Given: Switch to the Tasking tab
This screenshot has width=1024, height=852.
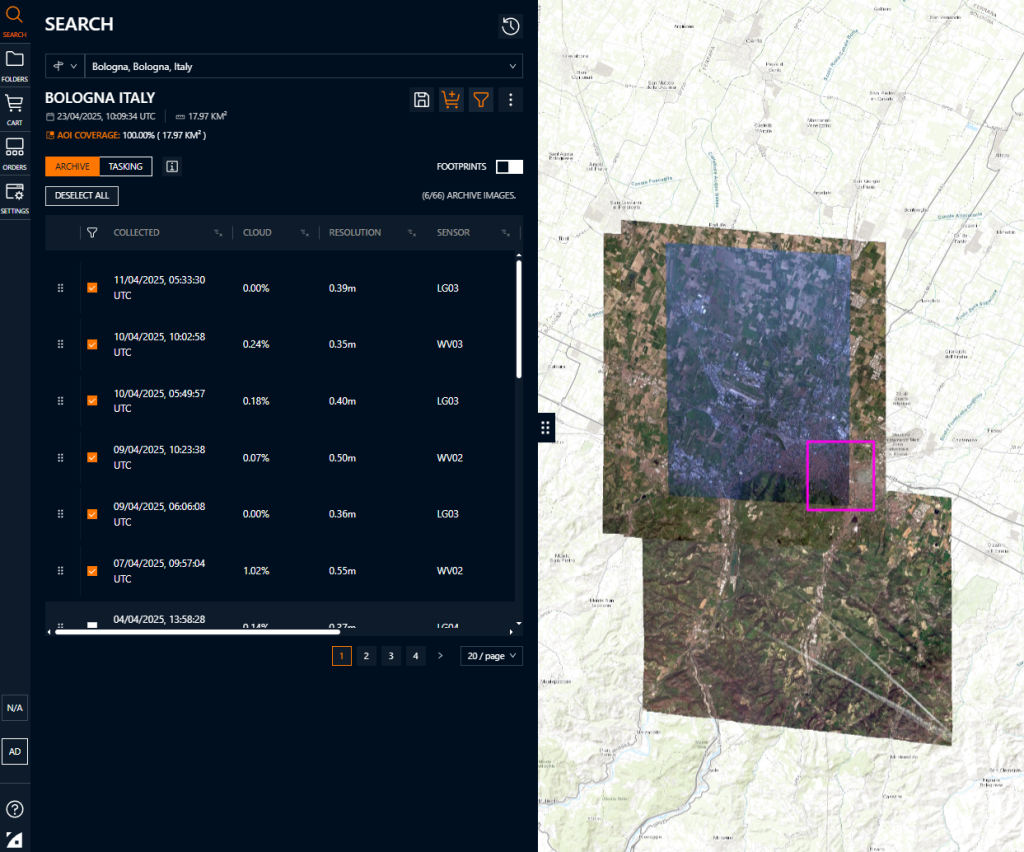Looking at the screenshot, I should click(x=126, y=166).
